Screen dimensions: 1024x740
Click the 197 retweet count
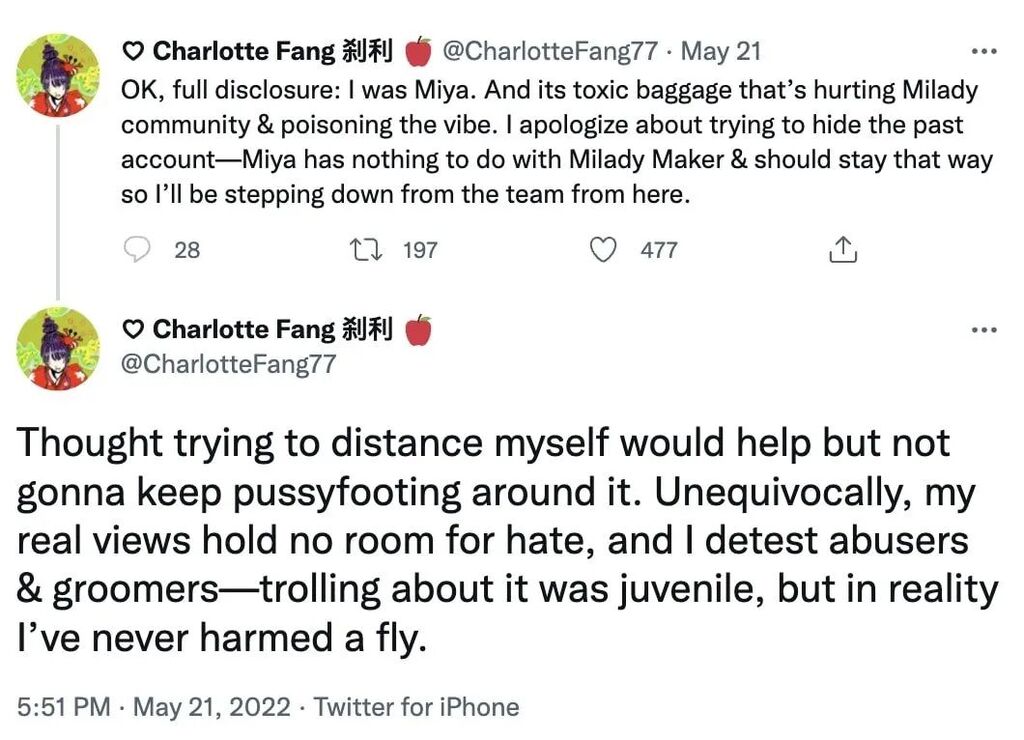(420, 250)
